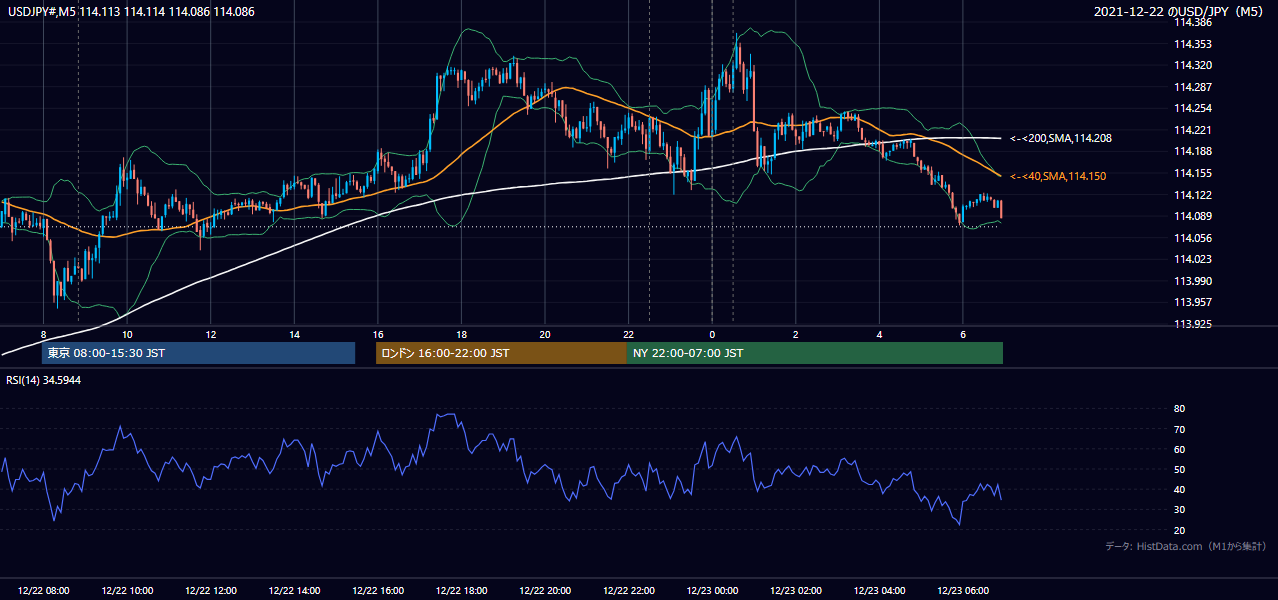Click price axis value 114.023
Viewport: 1278px width, 600px height.
pos(1193,259)
